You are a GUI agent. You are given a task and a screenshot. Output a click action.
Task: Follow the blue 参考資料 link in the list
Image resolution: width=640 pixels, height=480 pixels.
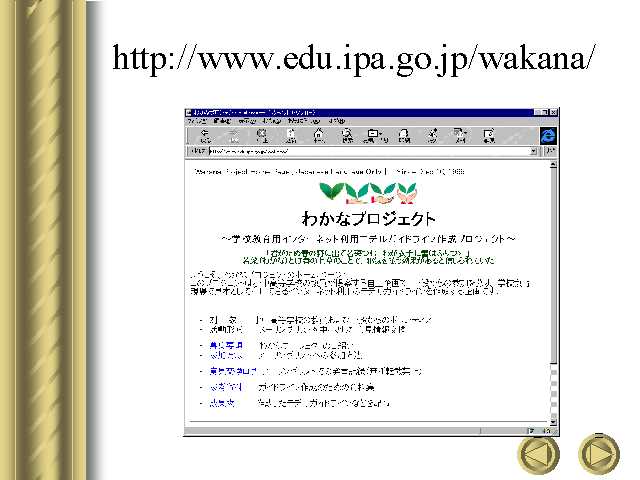click(226, 387)
